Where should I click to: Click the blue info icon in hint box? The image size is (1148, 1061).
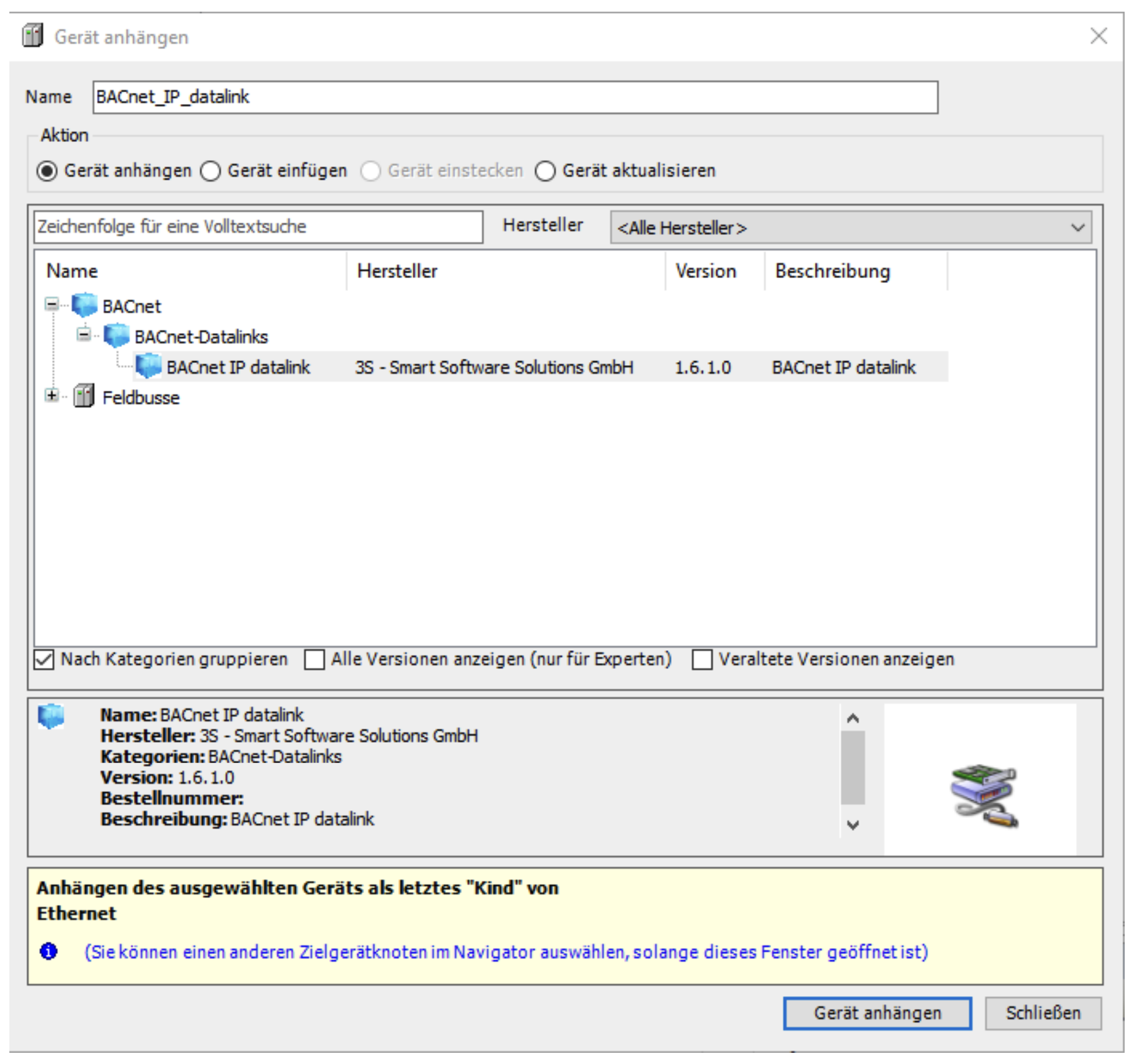click(x=49, y=951)
